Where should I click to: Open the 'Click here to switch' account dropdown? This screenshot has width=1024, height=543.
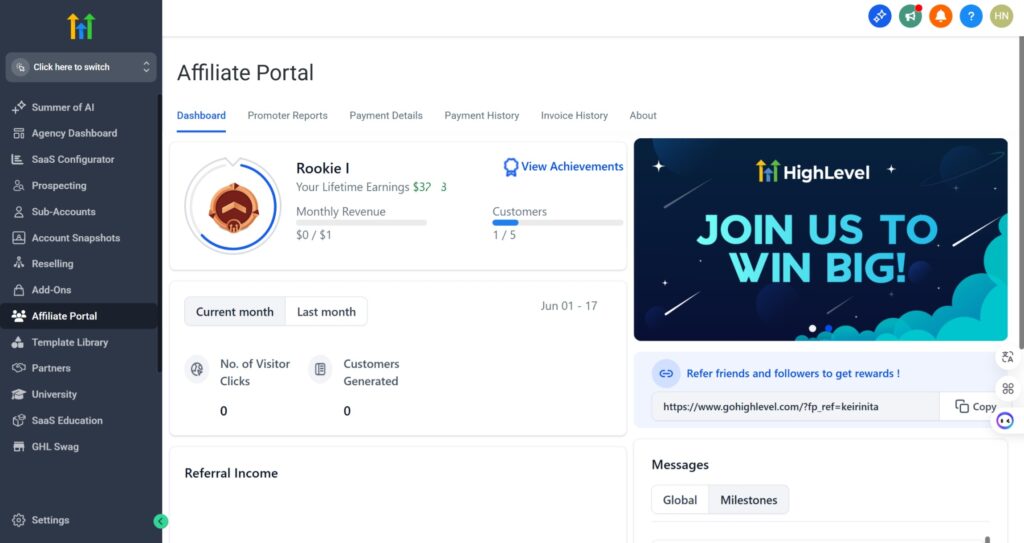pyautogui.click(x=81, y=67)
